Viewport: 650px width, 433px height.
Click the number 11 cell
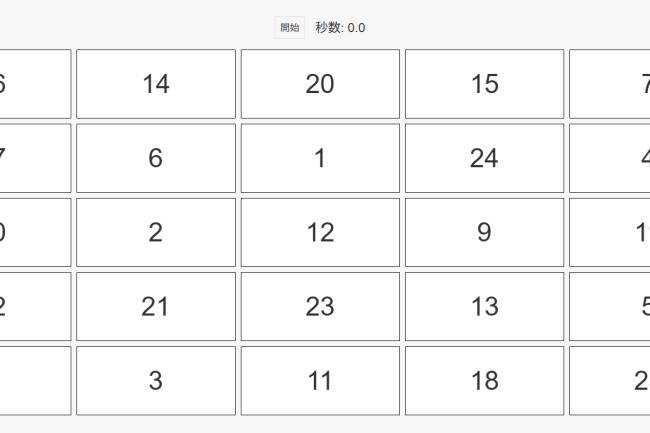pyautogui.click(x=320, y=380)
